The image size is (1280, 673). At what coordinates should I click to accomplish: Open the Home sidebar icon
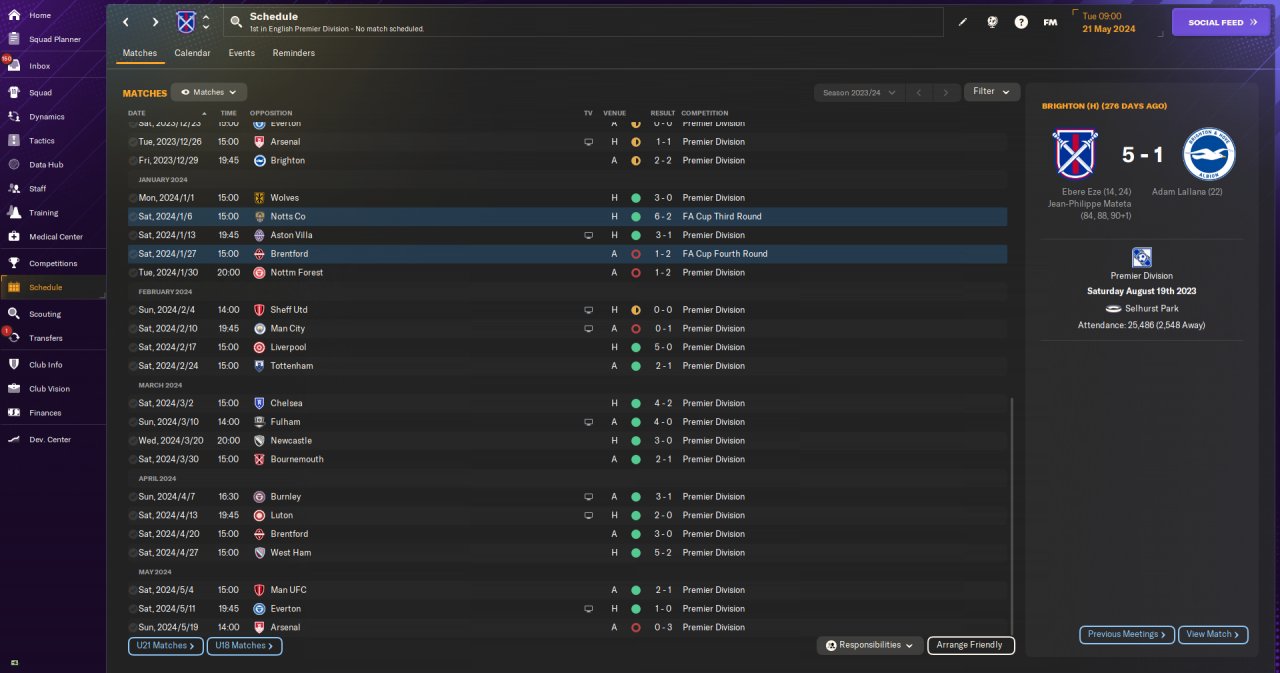(x=14, y=15)
